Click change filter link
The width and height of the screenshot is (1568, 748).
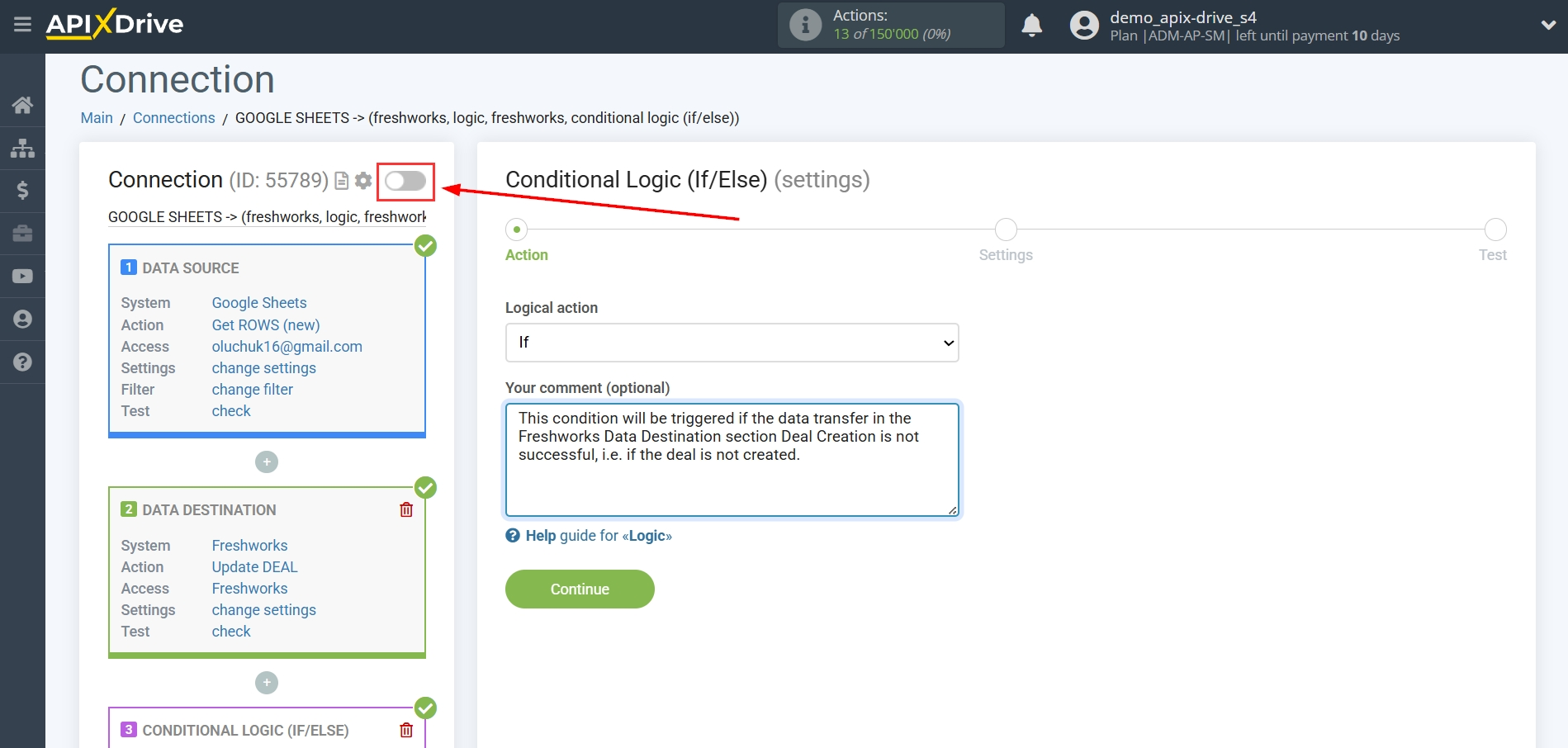tap(252, 390)
